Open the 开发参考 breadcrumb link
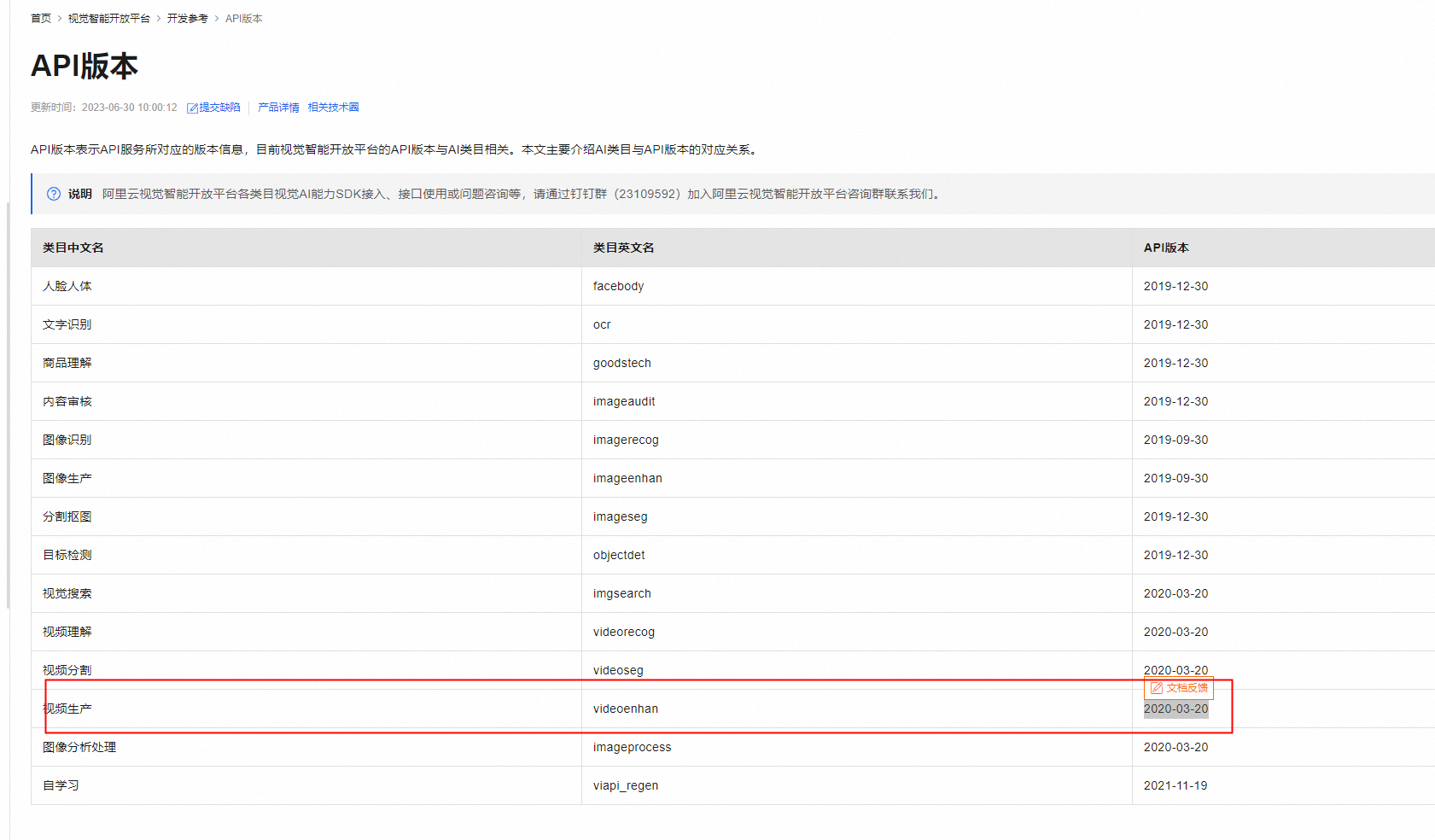1435x840 pixels. (187, 19)
